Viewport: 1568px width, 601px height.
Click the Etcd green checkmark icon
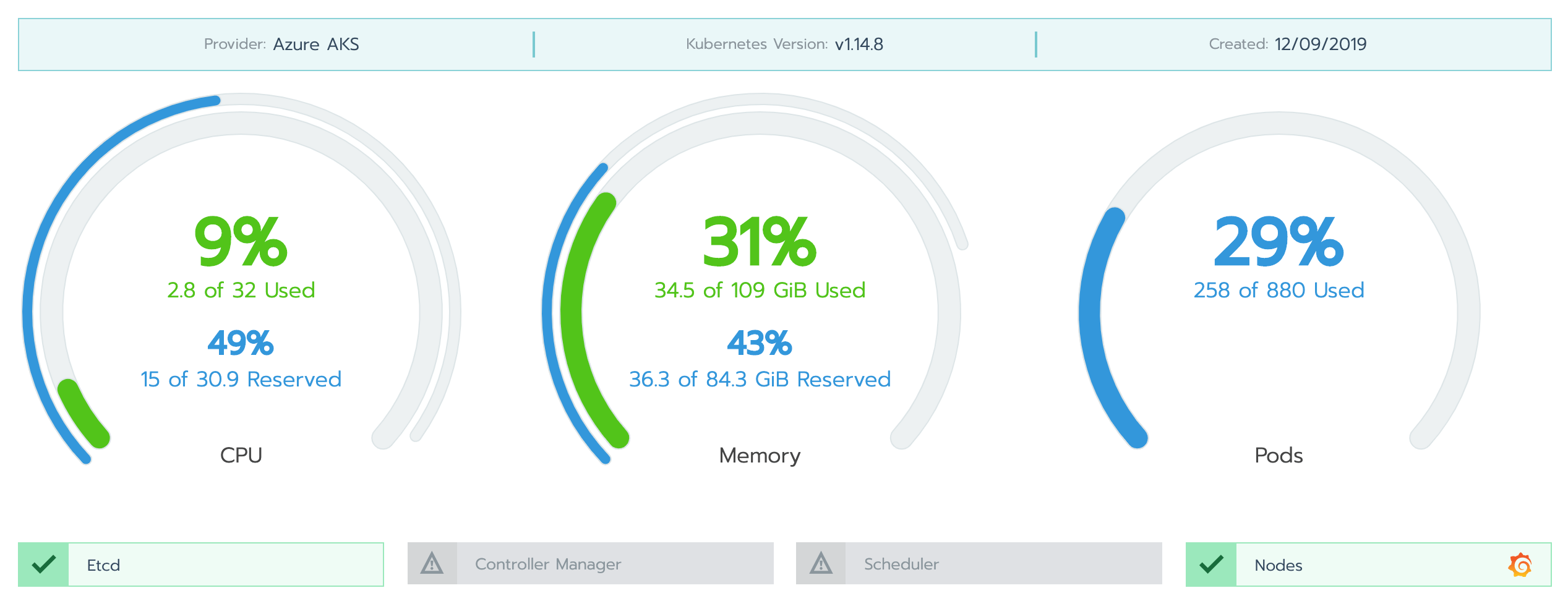44,565
